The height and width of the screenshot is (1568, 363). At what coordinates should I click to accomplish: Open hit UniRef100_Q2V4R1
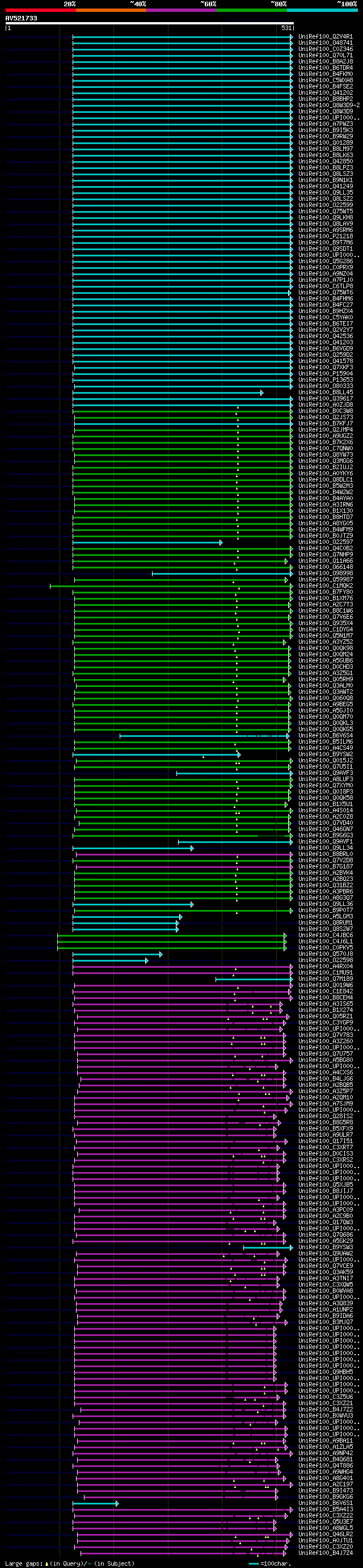[x=325, y=36]
